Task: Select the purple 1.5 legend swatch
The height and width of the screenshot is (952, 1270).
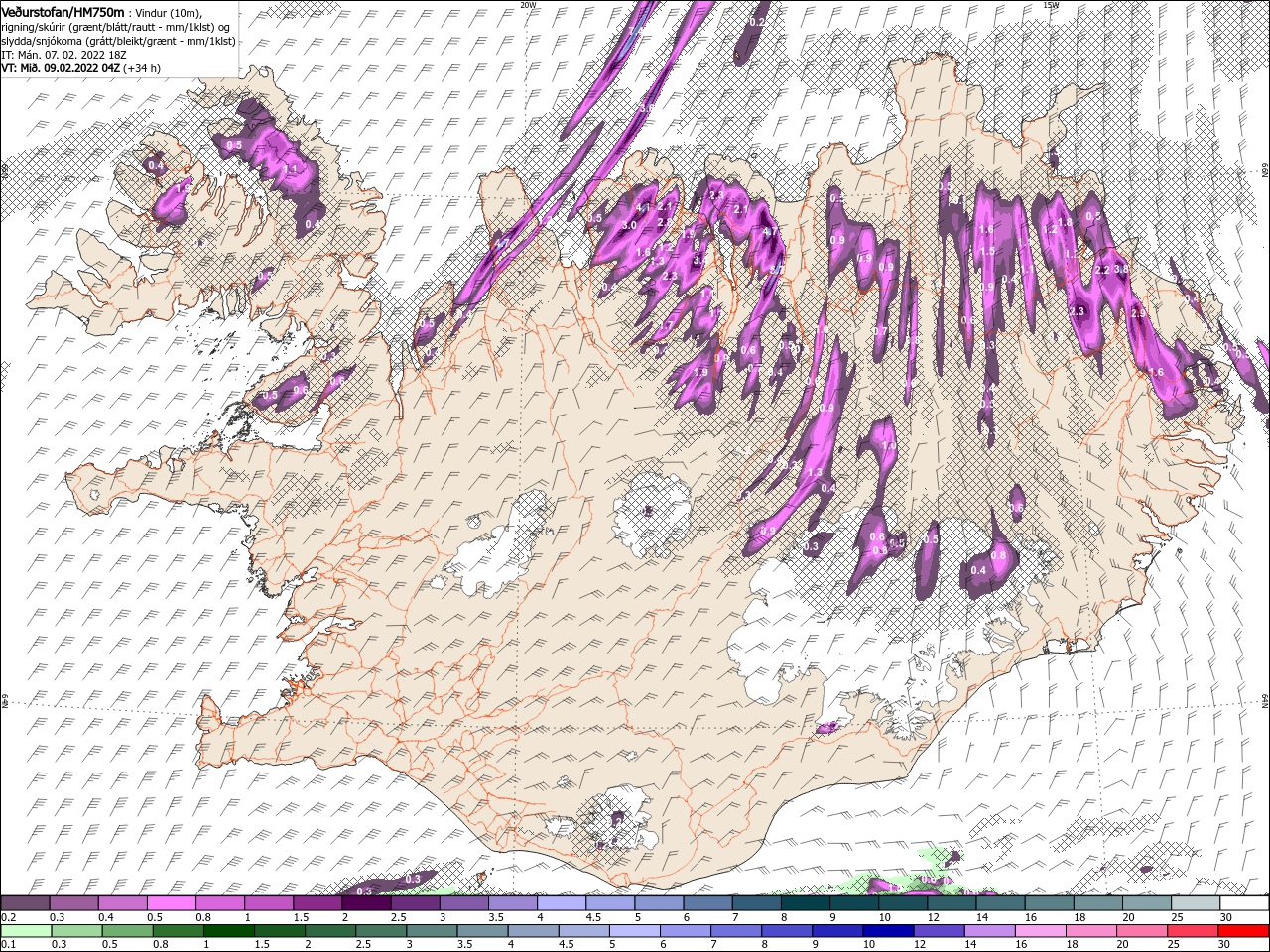Action: point(317,903)
